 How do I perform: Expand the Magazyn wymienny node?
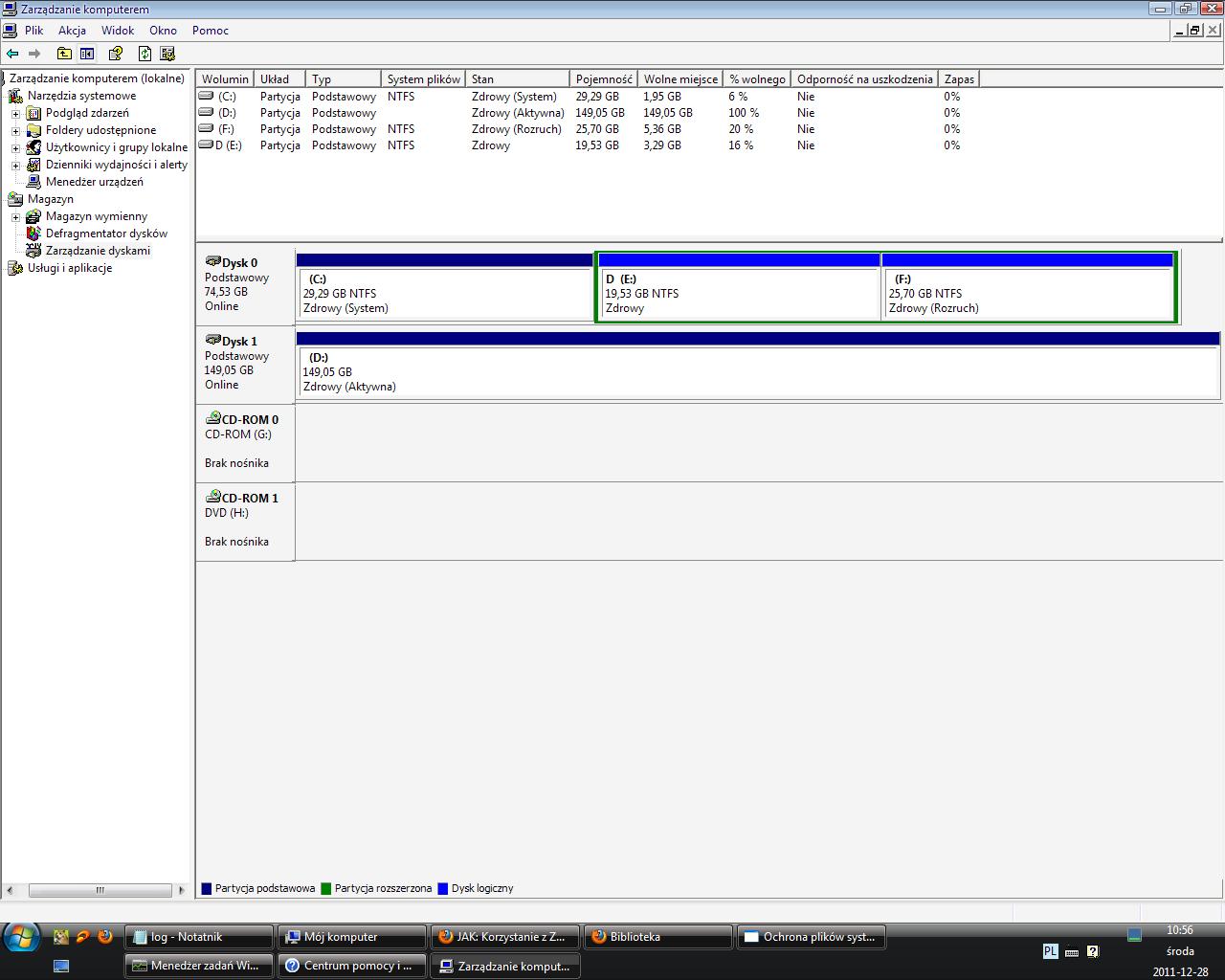pos(15,216)
